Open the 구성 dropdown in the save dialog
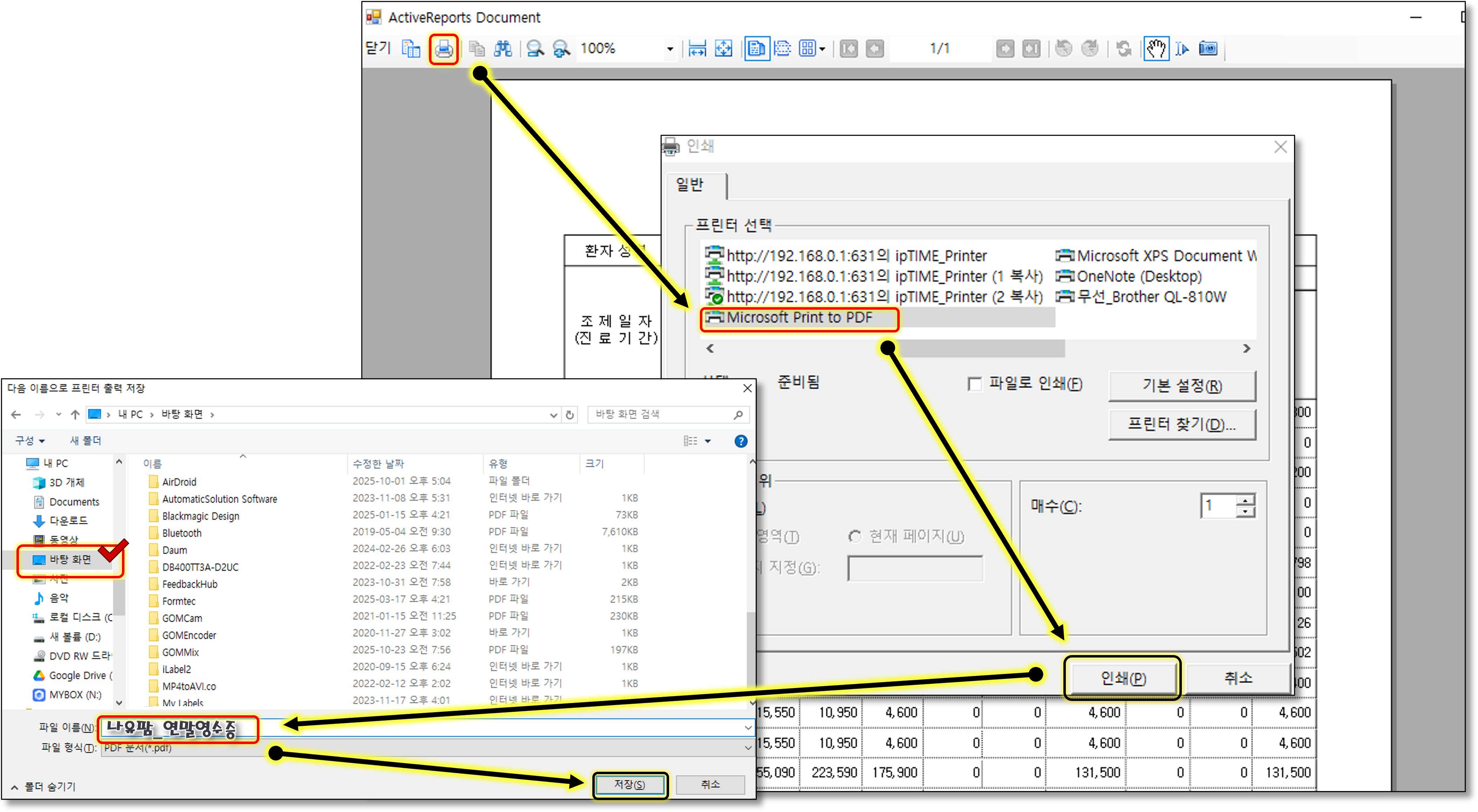 click(30, 440)
